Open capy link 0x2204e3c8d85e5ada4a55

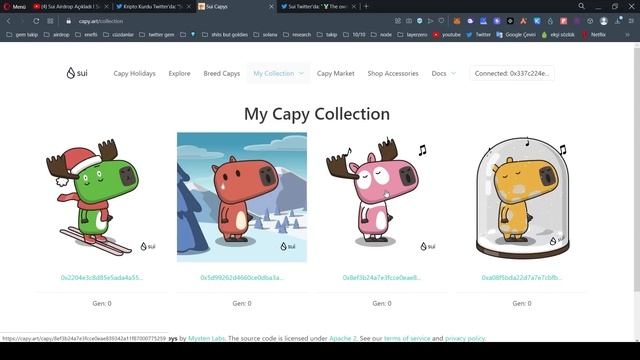point(102,278)
